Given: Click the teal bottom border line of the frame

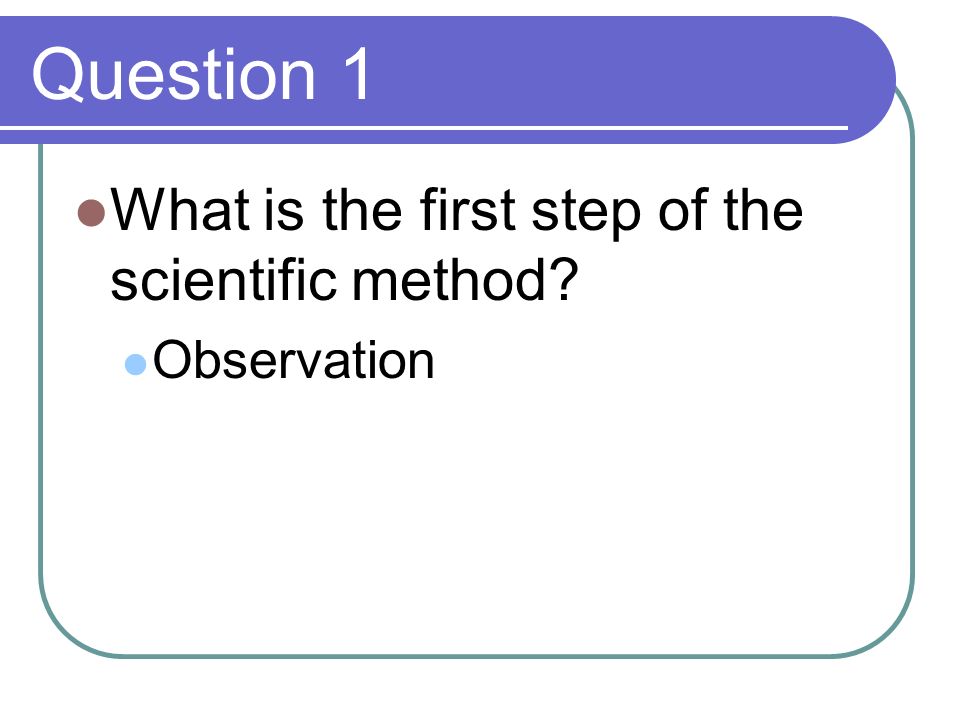Looking at the screenshot, I should point(478,656).
